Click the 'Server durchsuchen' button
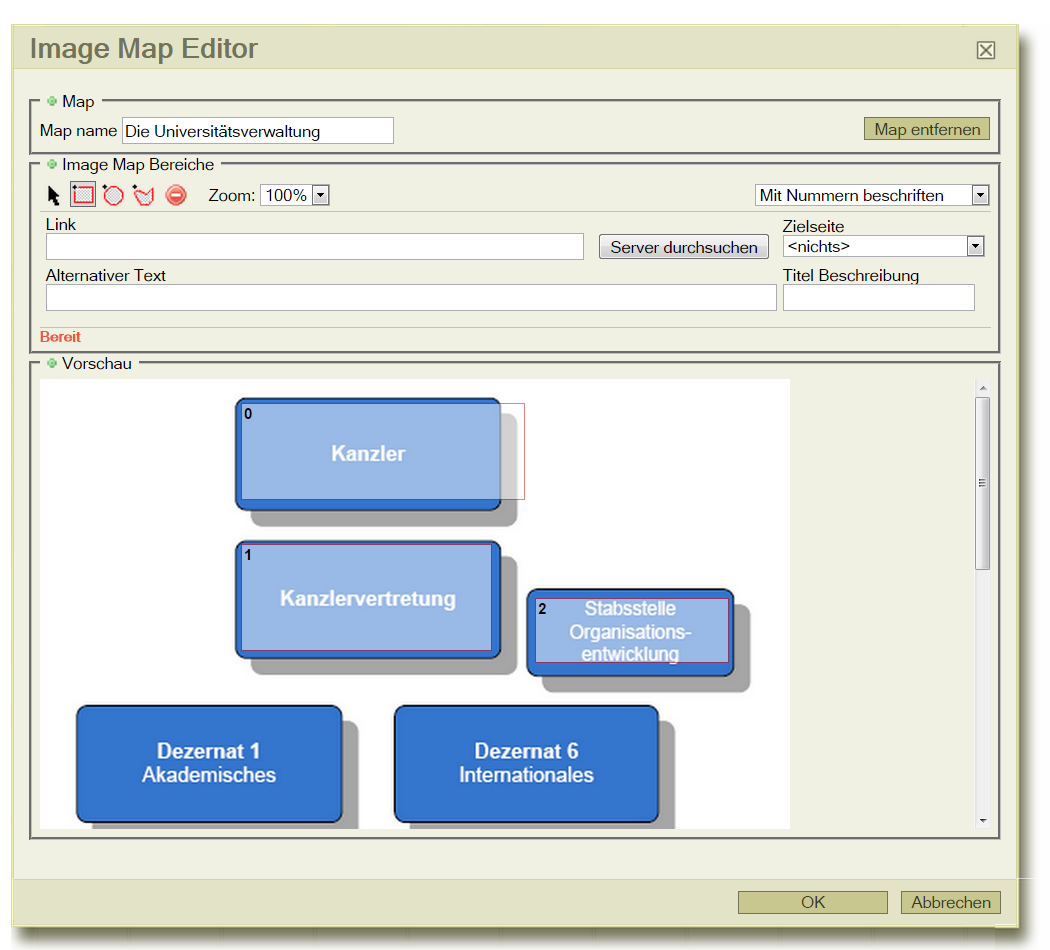 click(x=684, y=247)
